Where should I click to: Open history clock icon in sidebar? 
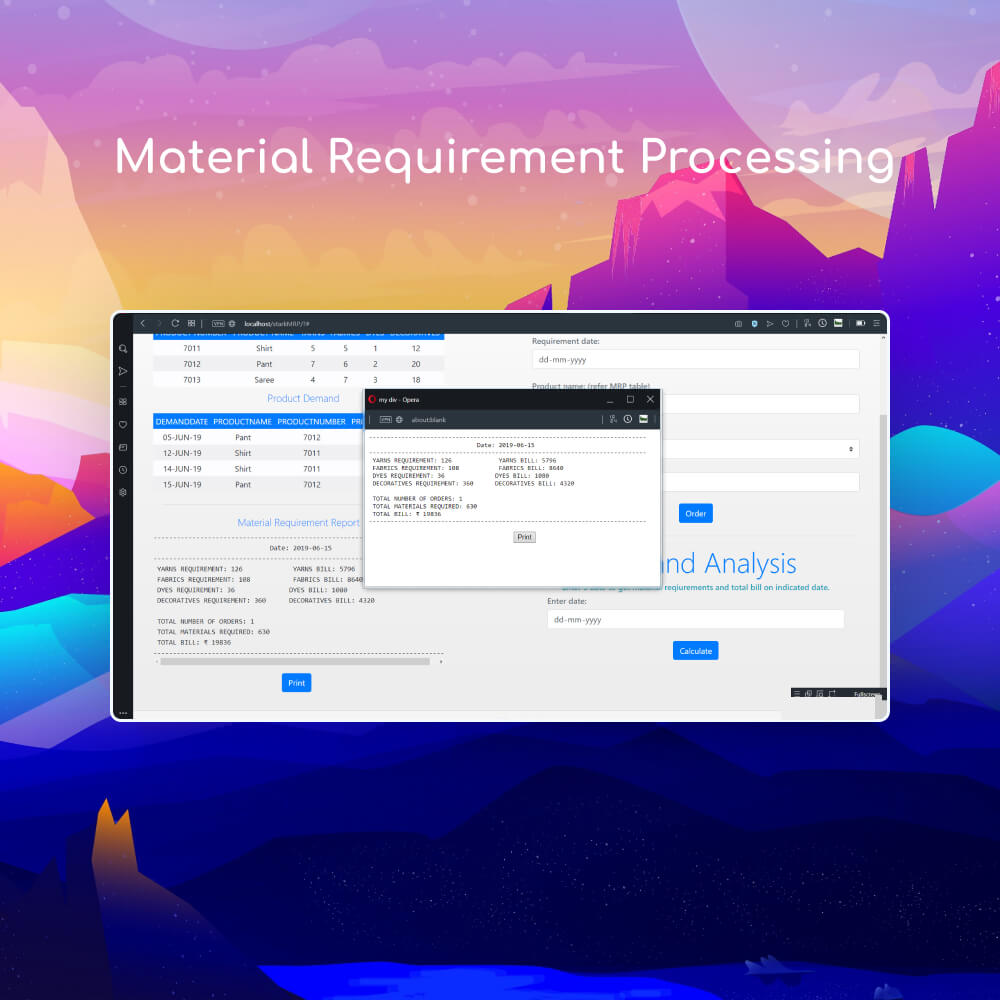pyautogui.click(x=123, y=470)
